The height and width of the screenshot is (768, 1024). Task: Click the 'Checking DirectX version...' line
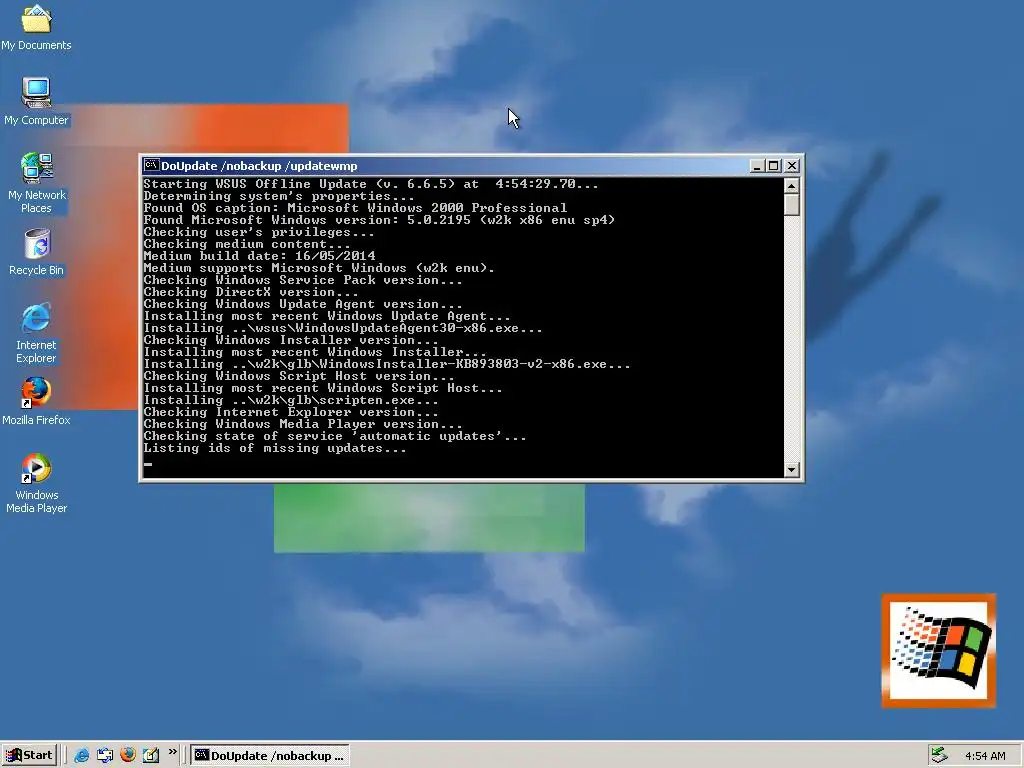point(251,292)
